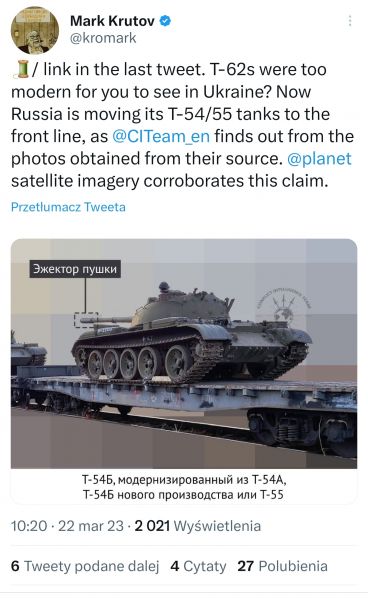This screenshot has height=600, width=368.
Task: Click the watermark logo on the photo
Action: (x=283, y=304)
